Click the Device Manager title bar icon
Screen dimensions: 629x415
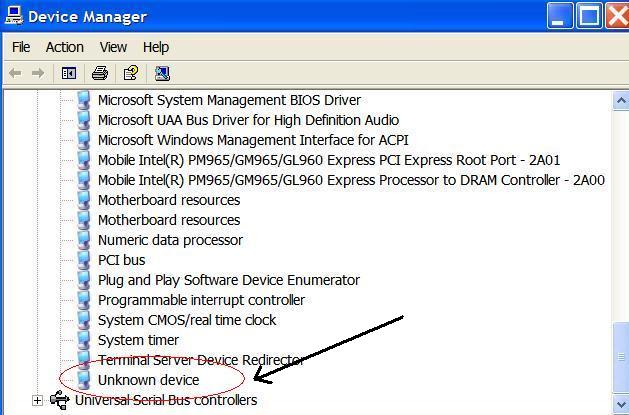pyautogui.click(x=14, y=16)
